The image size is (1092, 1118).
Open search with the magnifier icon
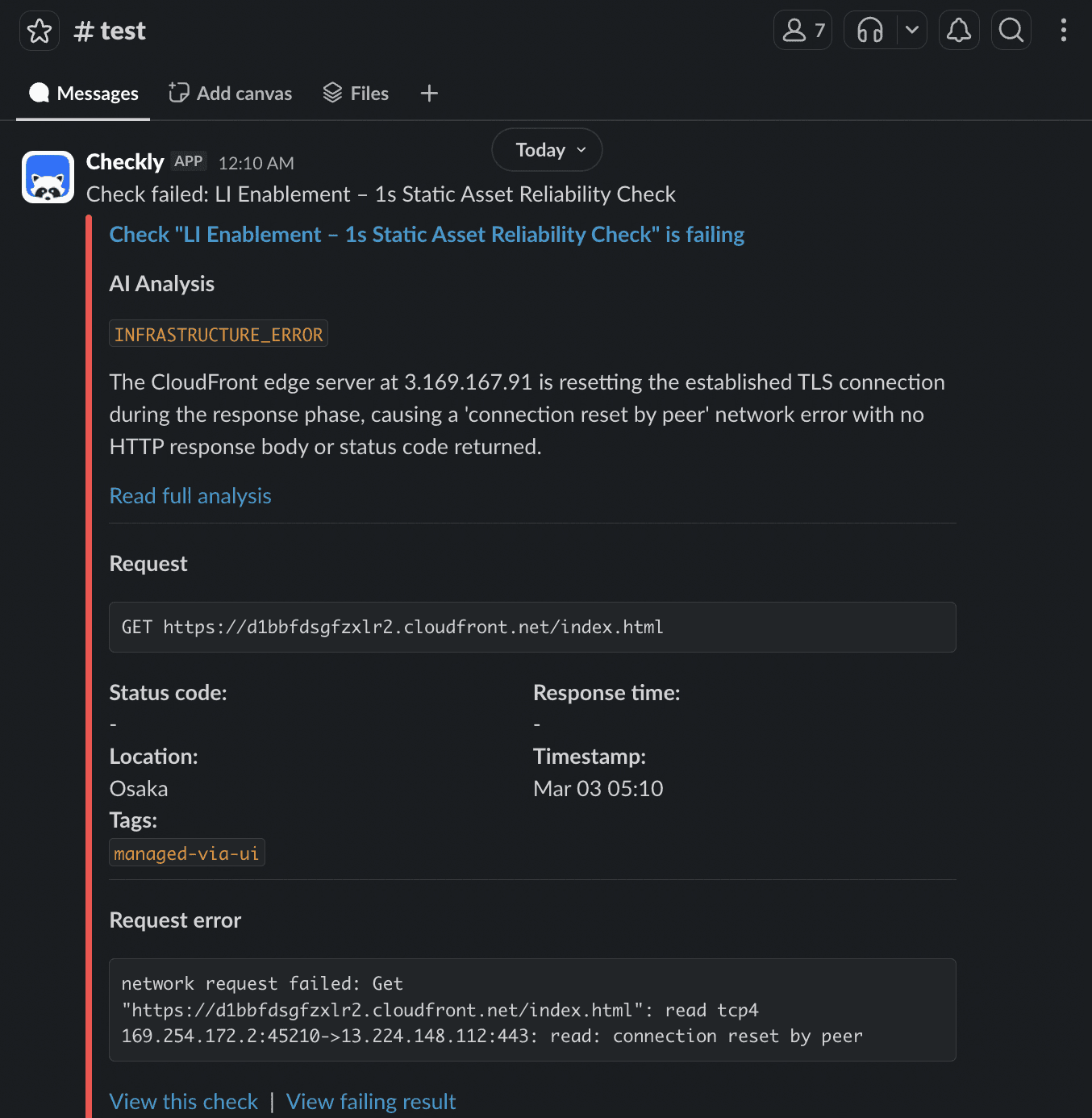[1011, 30]
